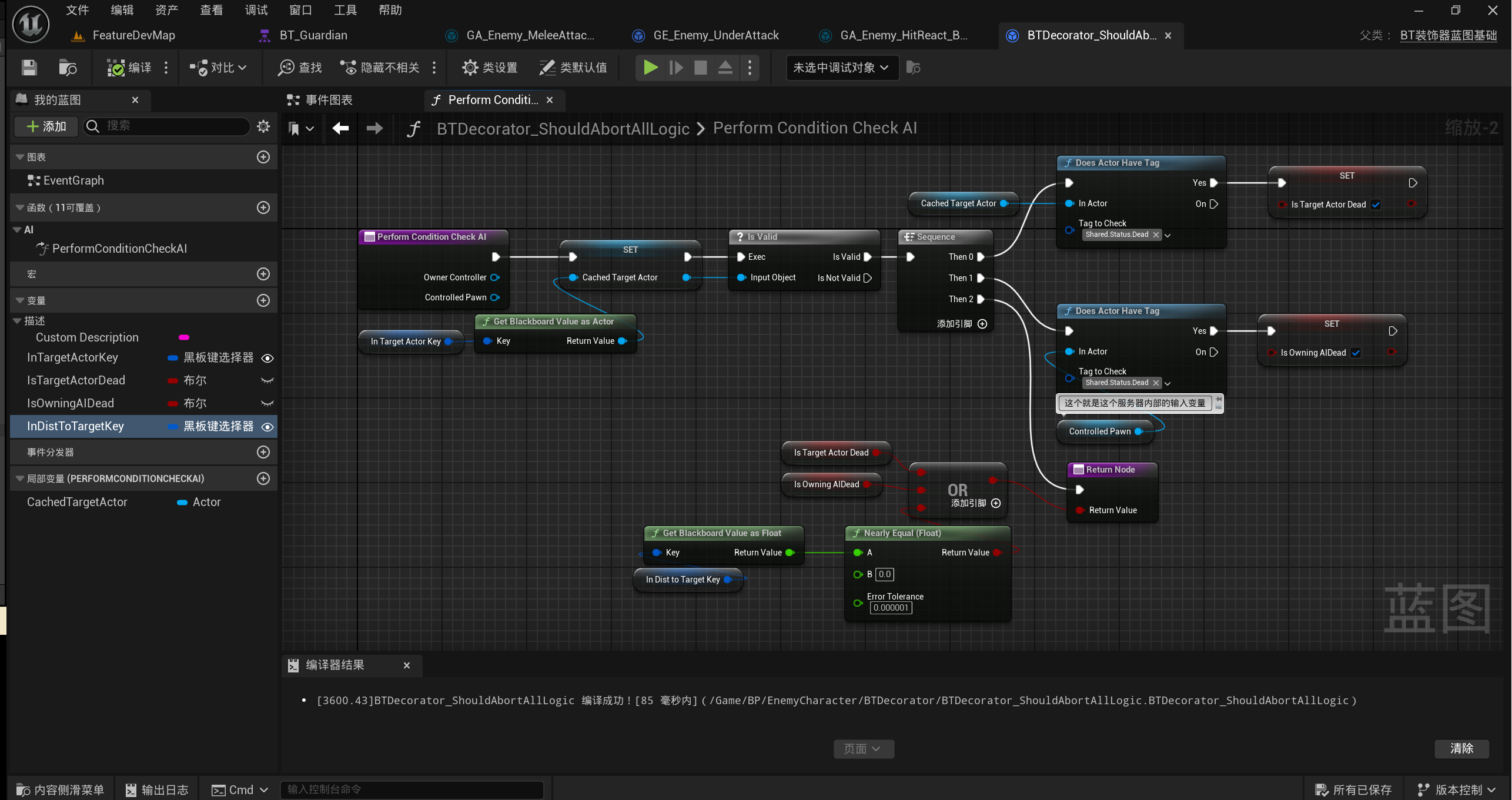The width and height of the screenshot is (1512, 800).
Task: Click the compile blueprint button
Action: pyautogui.click(x=130, y=68)
